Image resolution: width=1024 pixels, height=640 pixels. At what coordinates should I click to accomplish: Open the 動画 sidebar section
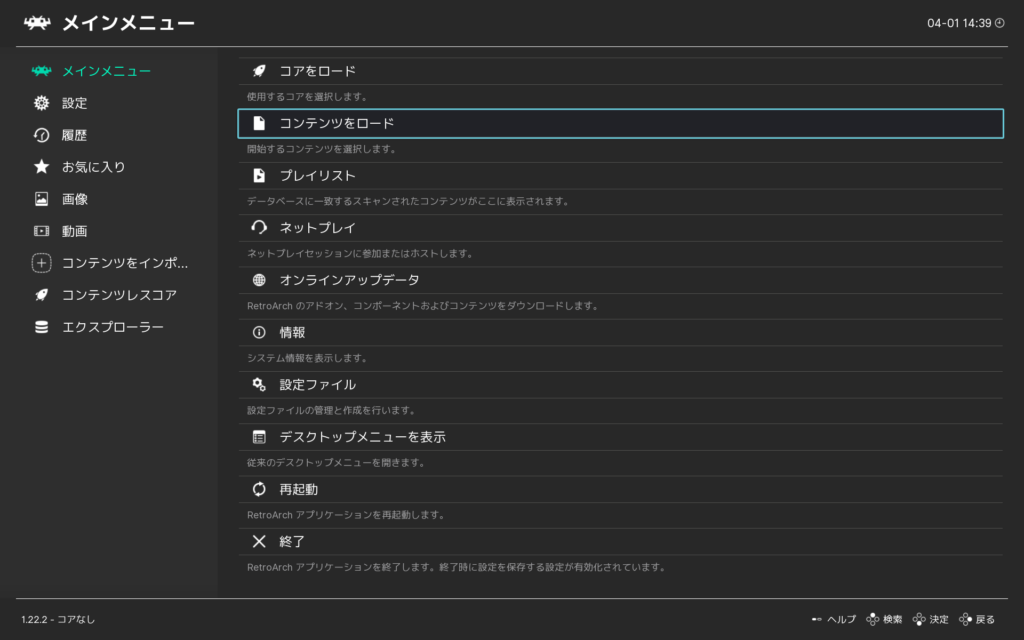(x=74, y=231)
